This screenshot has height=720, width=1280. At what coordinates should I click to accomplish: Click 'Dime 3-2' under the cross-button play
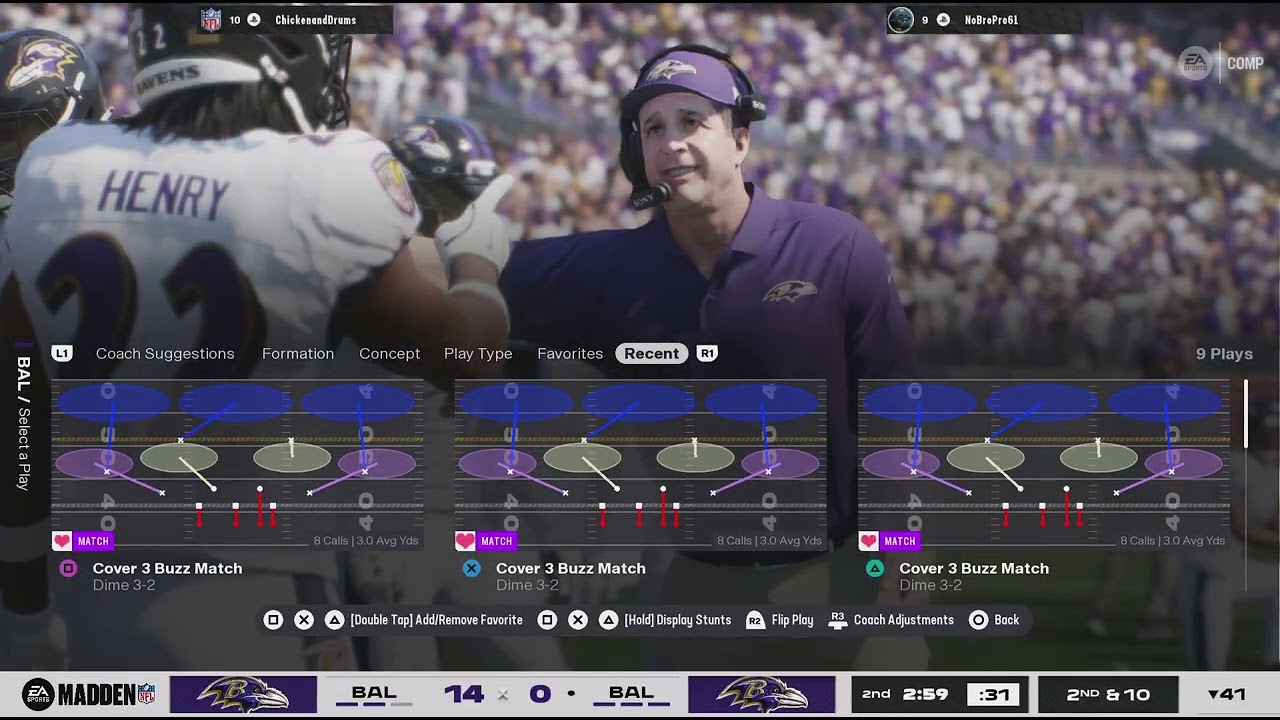tap(527, 585)
